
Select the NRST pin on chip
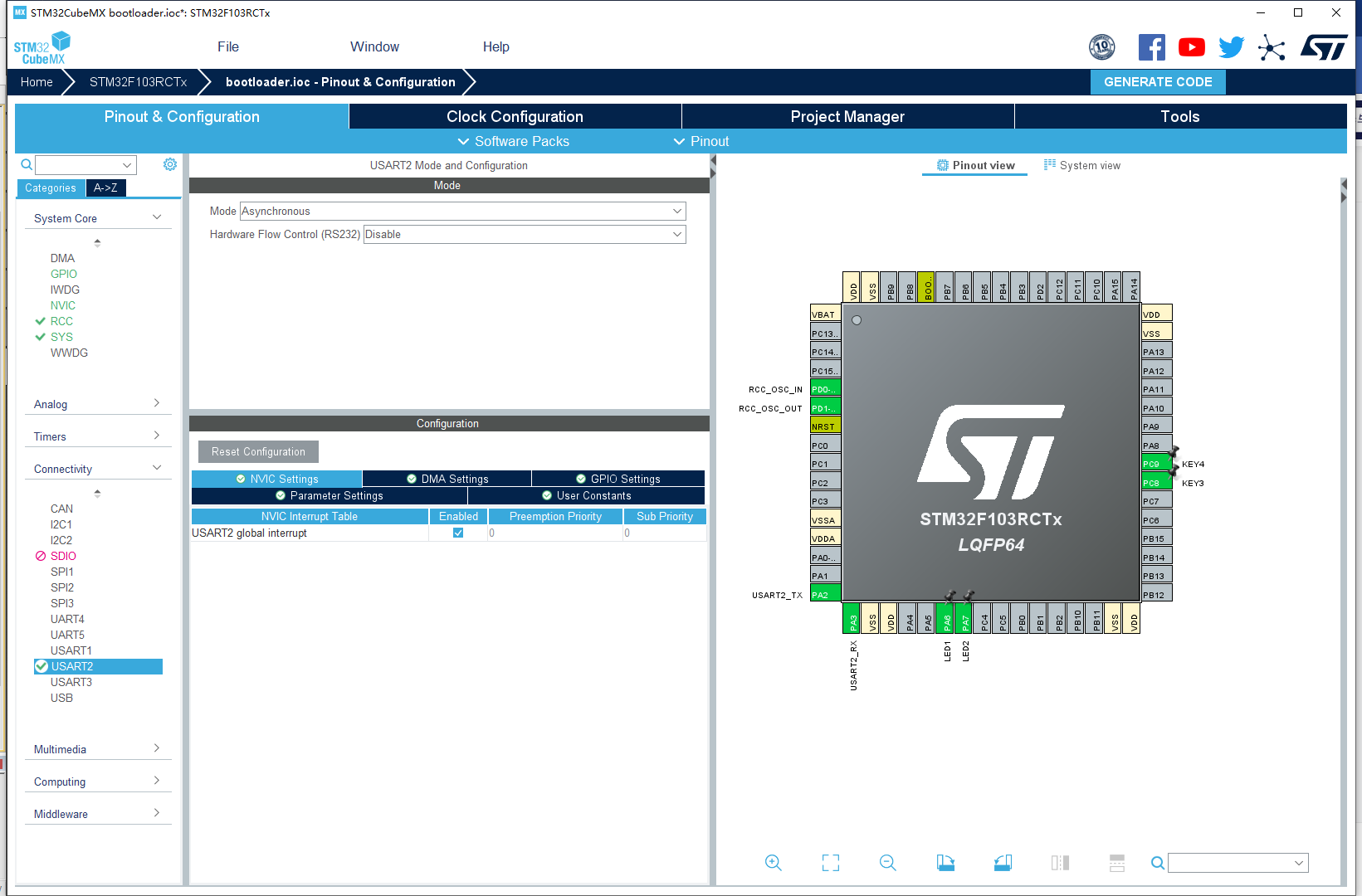pos(825,426)
